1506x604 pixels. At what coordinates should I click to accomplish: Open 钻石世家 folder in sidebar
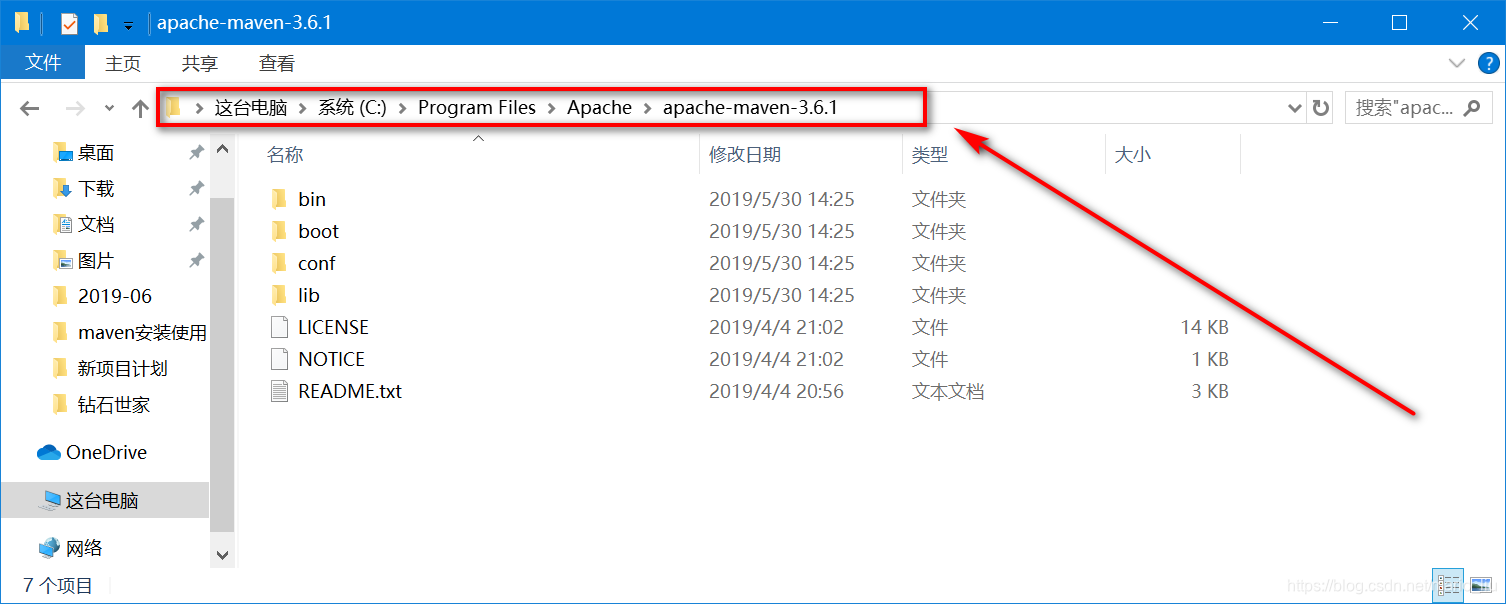(x=114, y=405)
